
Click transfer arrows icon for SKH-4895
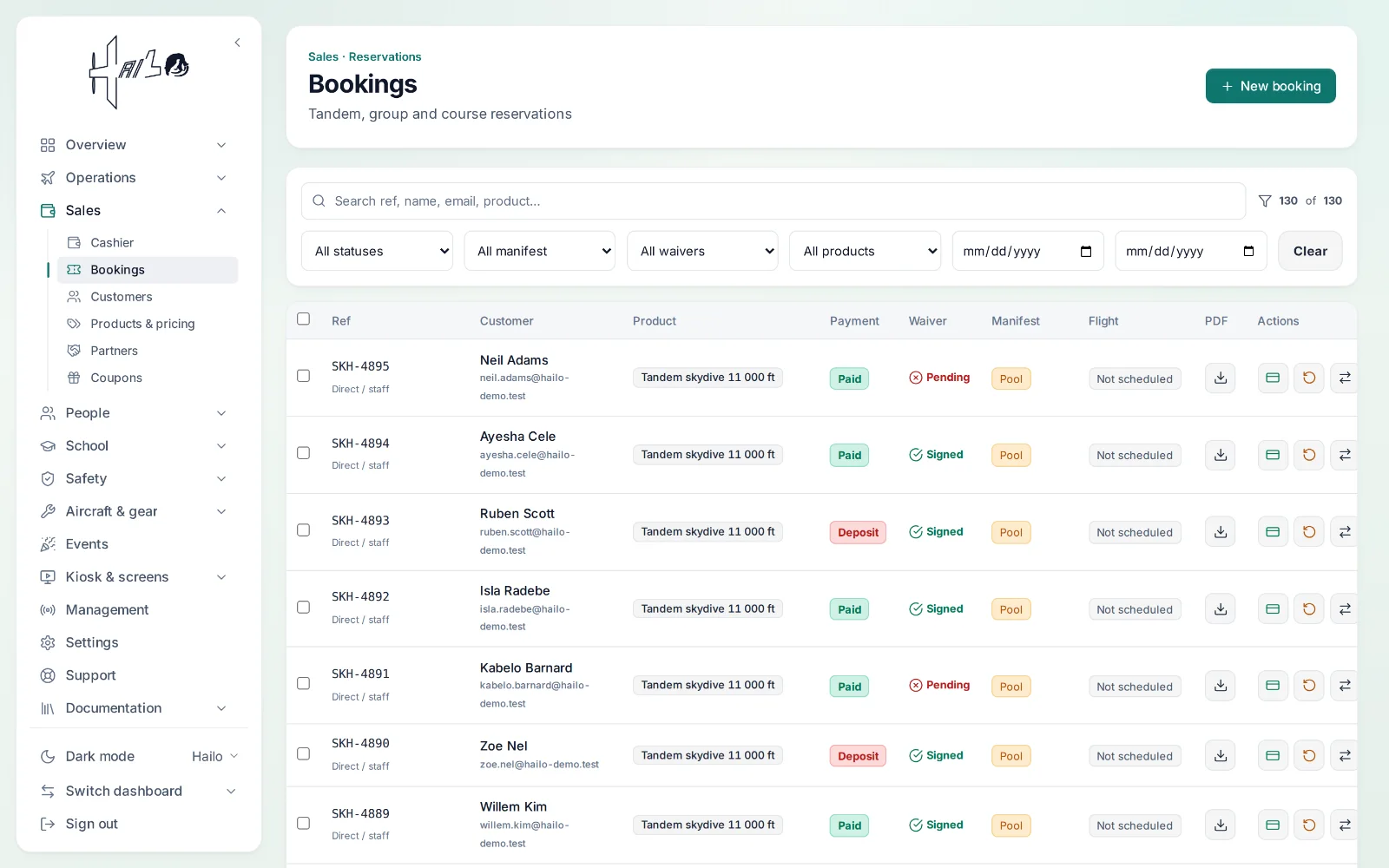point(1345,378)
